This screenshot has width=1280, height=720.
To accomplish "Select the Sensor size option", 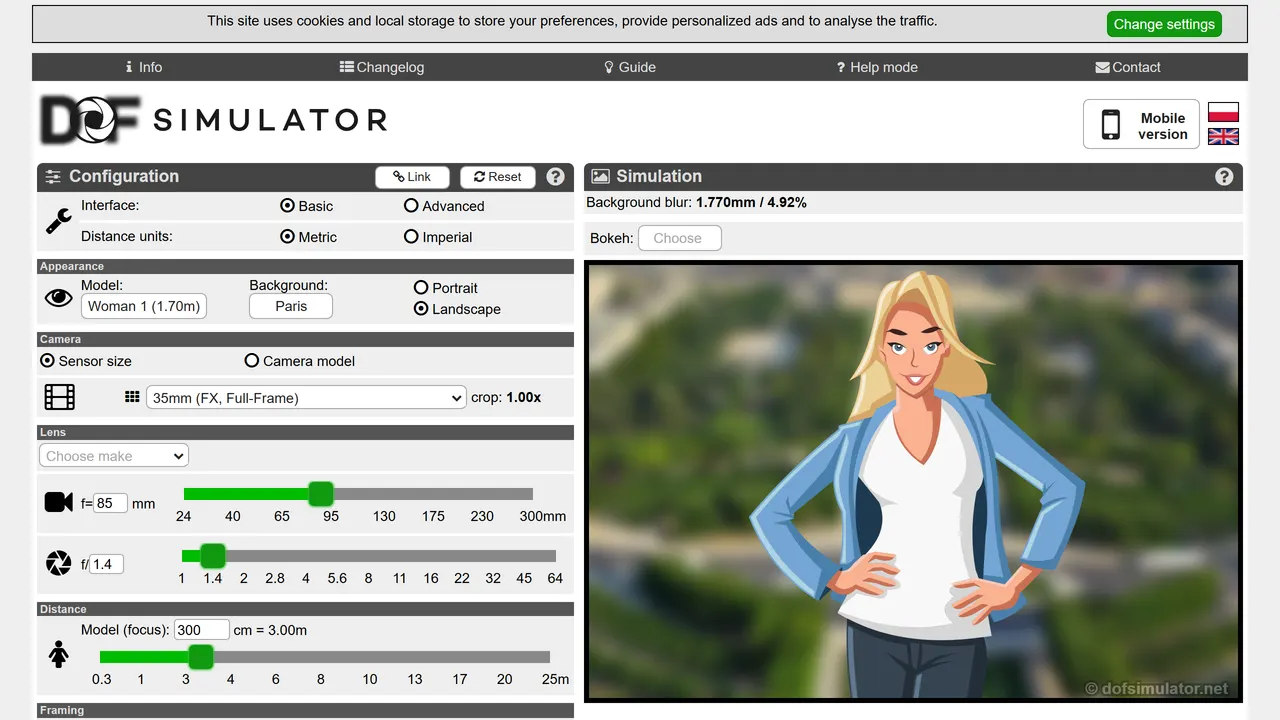I will pyautogui.click(x=47, y=361).
